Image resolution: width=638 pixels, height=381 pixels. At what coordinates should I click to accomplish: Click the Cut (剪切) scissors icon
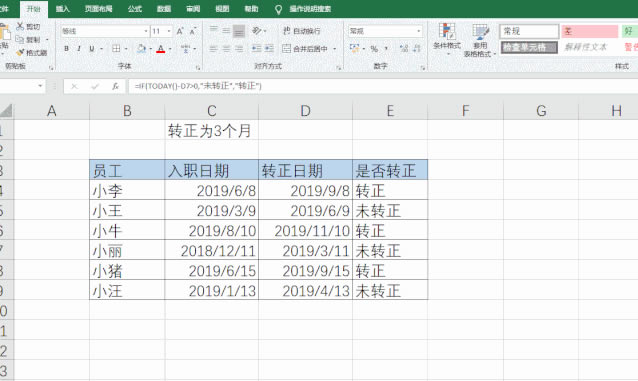tap(20, 26)
